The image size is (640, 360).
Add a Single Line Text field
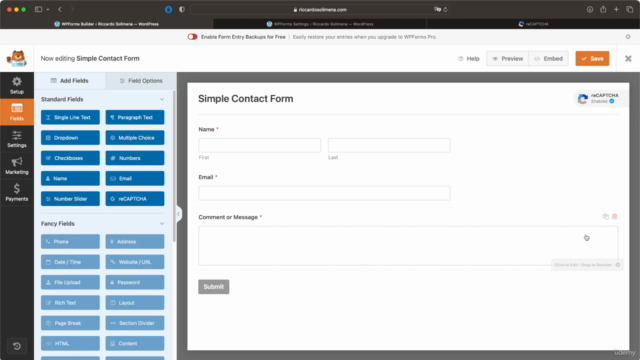(70, 117)
